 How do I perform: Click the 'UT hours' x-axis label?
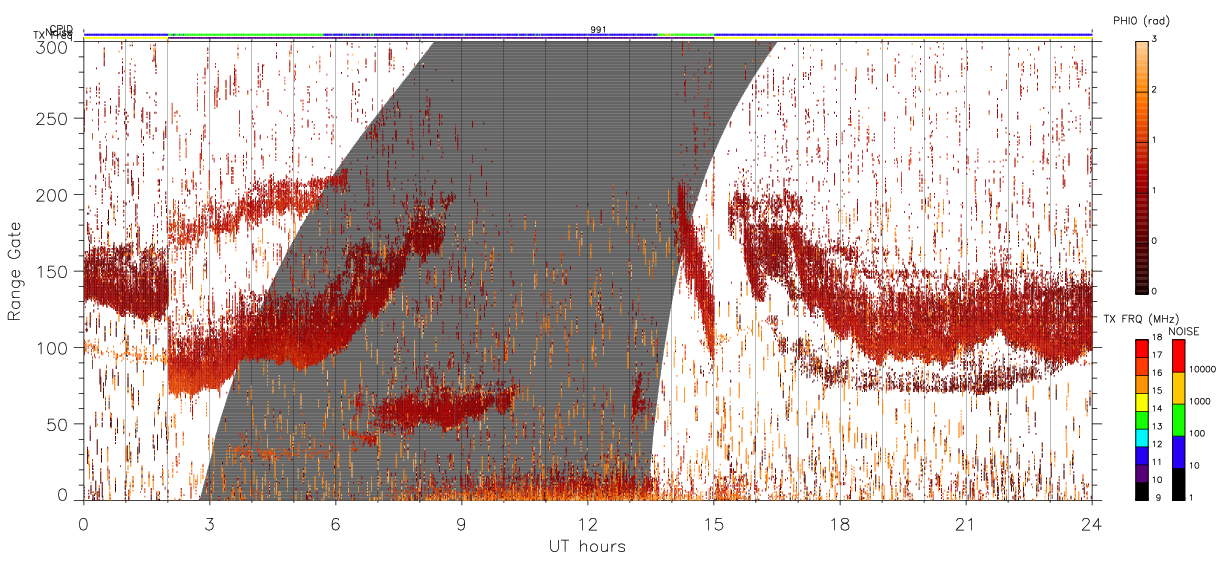[587, 546]
